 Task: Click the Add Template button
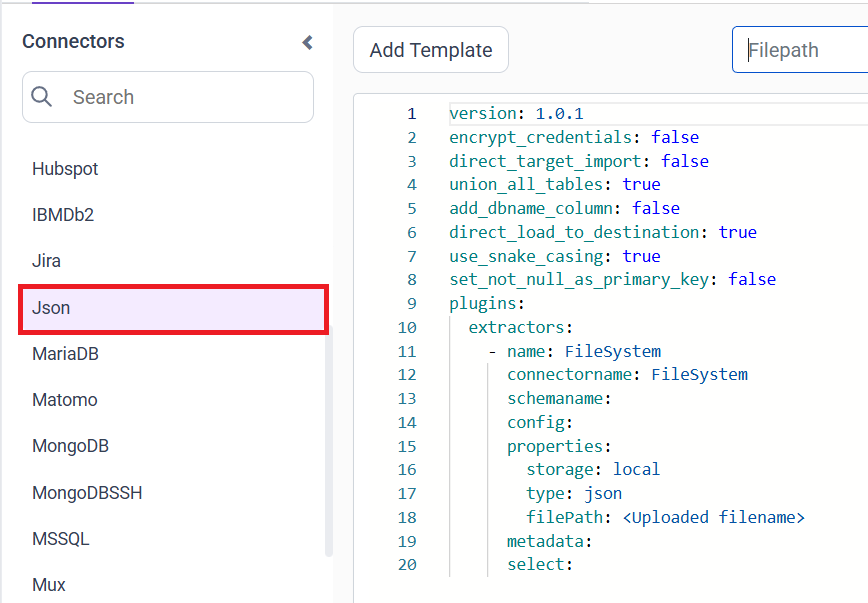point(430,49)
